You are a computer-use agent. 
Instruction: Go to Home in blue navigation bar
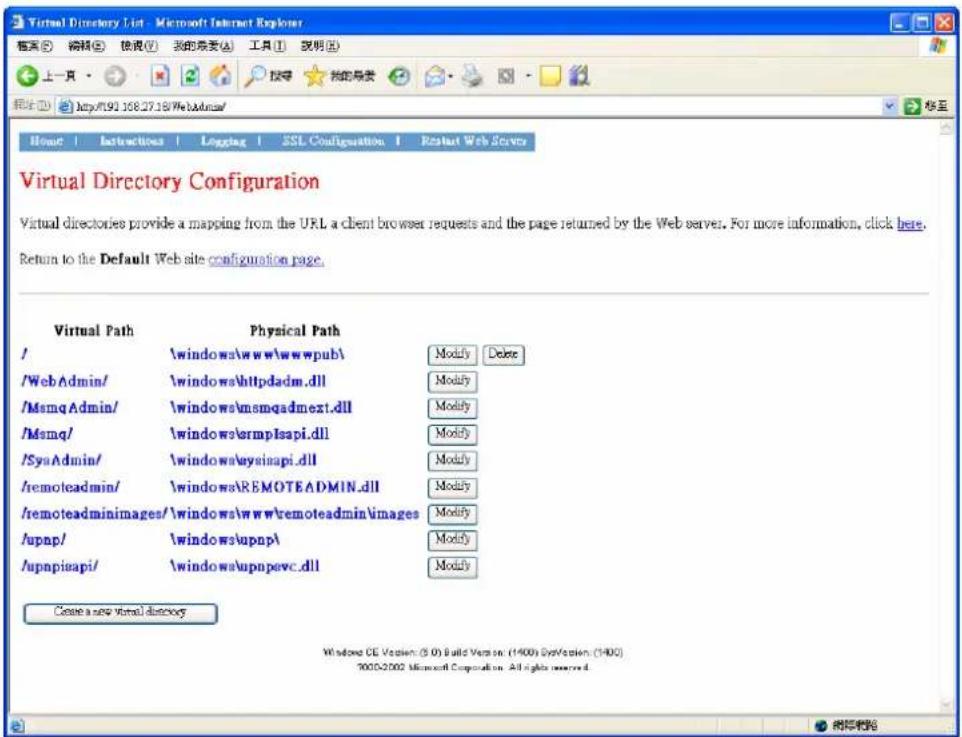[x=47, y=141]
